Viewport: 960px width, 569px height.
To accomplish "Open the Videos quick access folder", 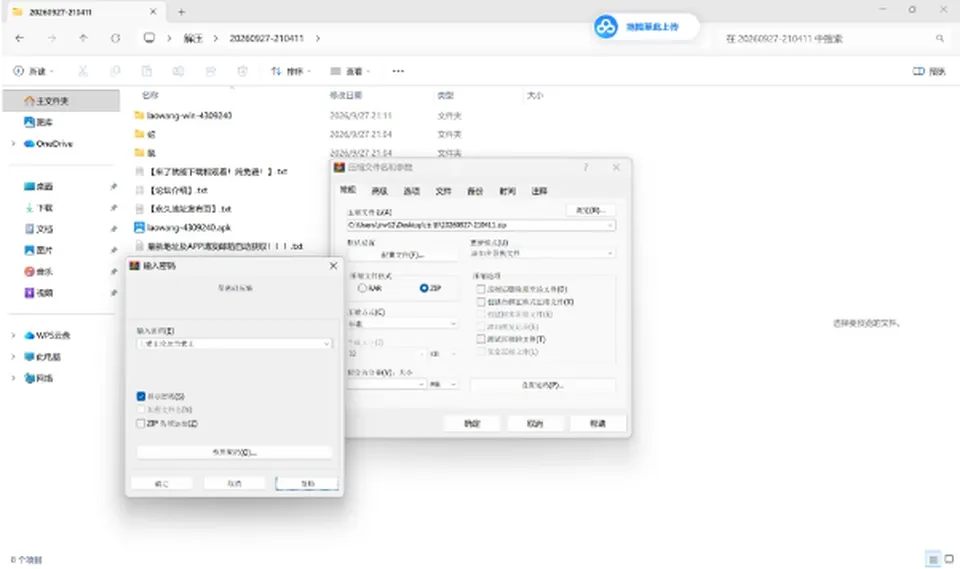I will pyautogui.click(x=38, y=293).
